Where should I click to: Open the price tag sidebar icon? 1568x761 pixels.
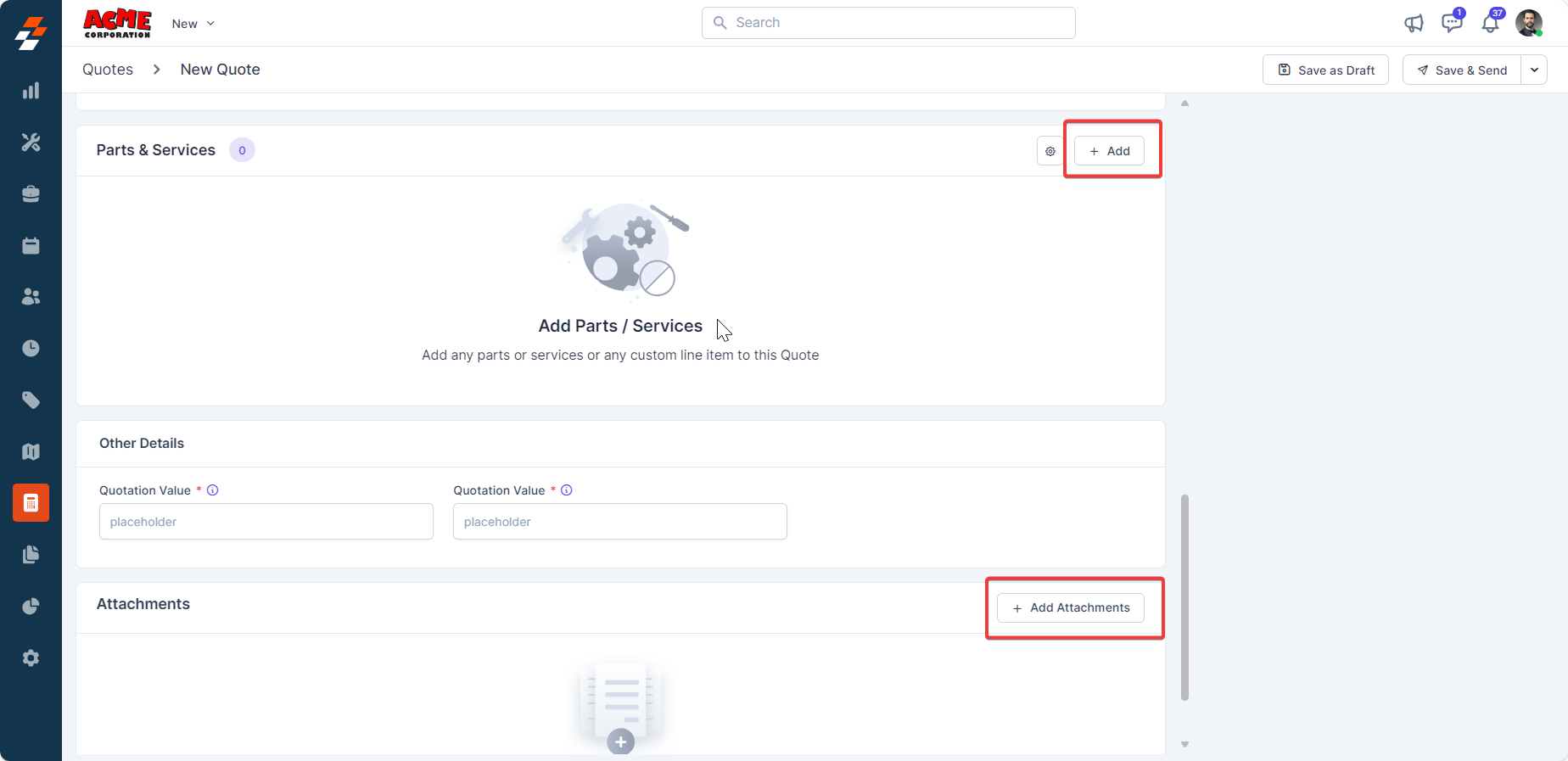click(31, 400)
